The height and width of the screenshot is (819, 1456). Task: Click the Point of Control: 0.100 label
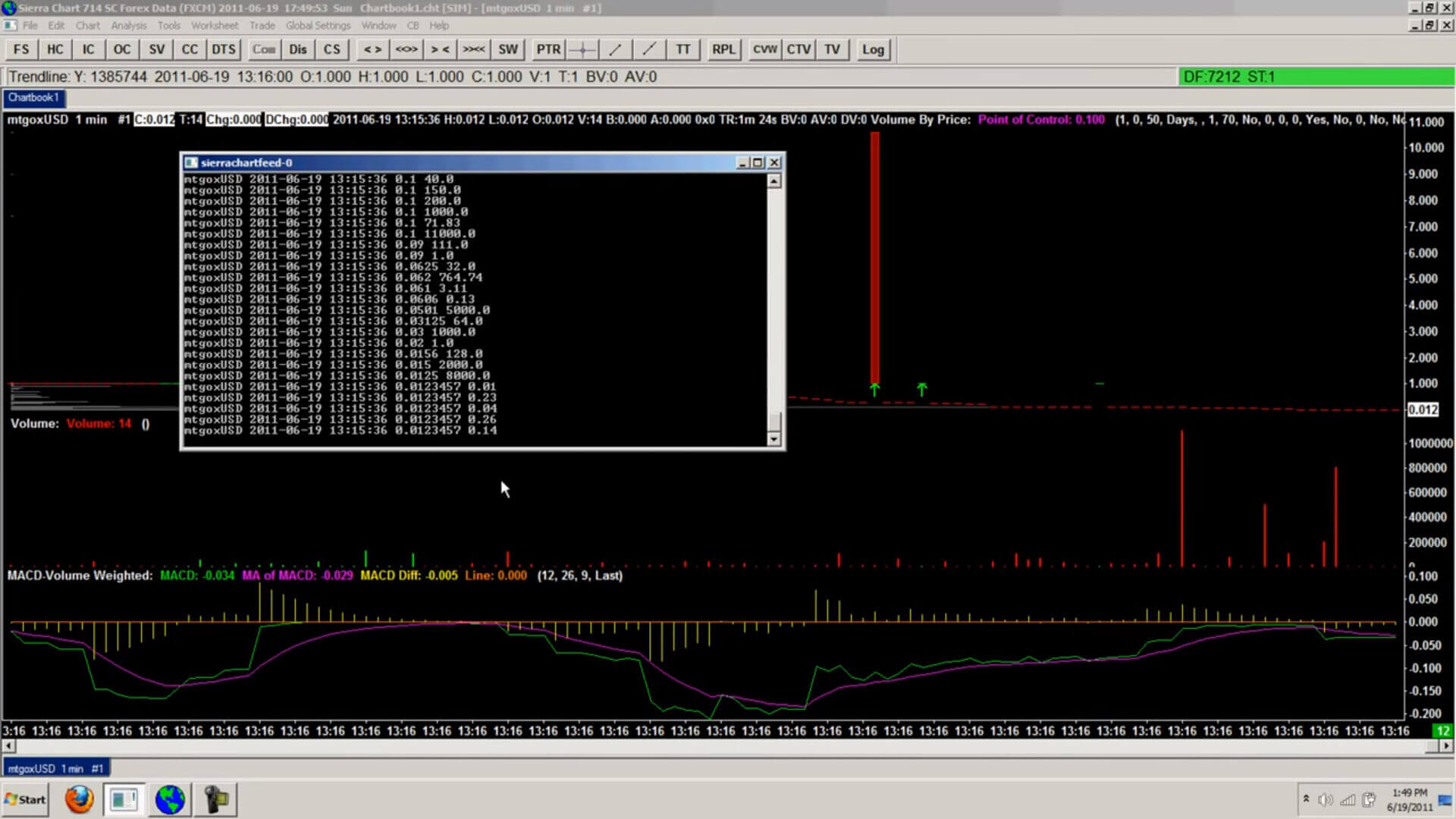pyautogui.click(x=1041, y=120)
